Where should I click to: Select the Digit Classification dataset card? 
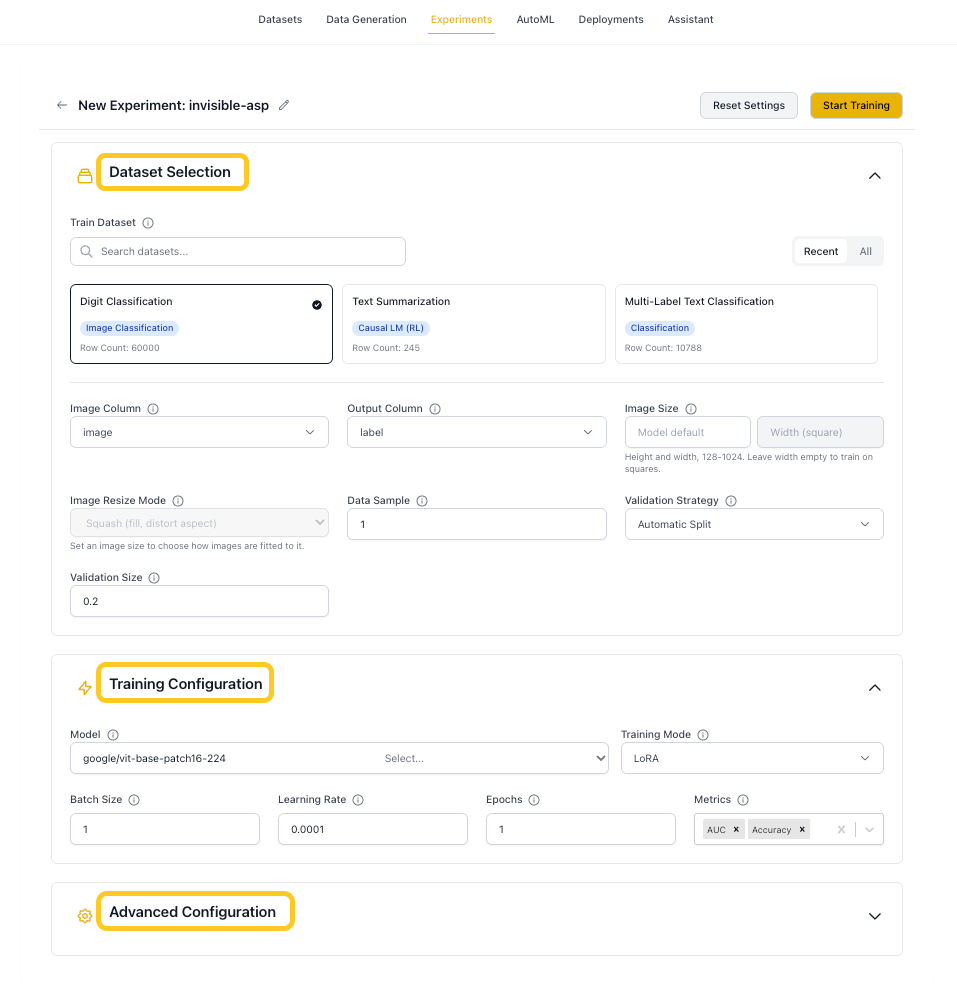click(201, 324)
